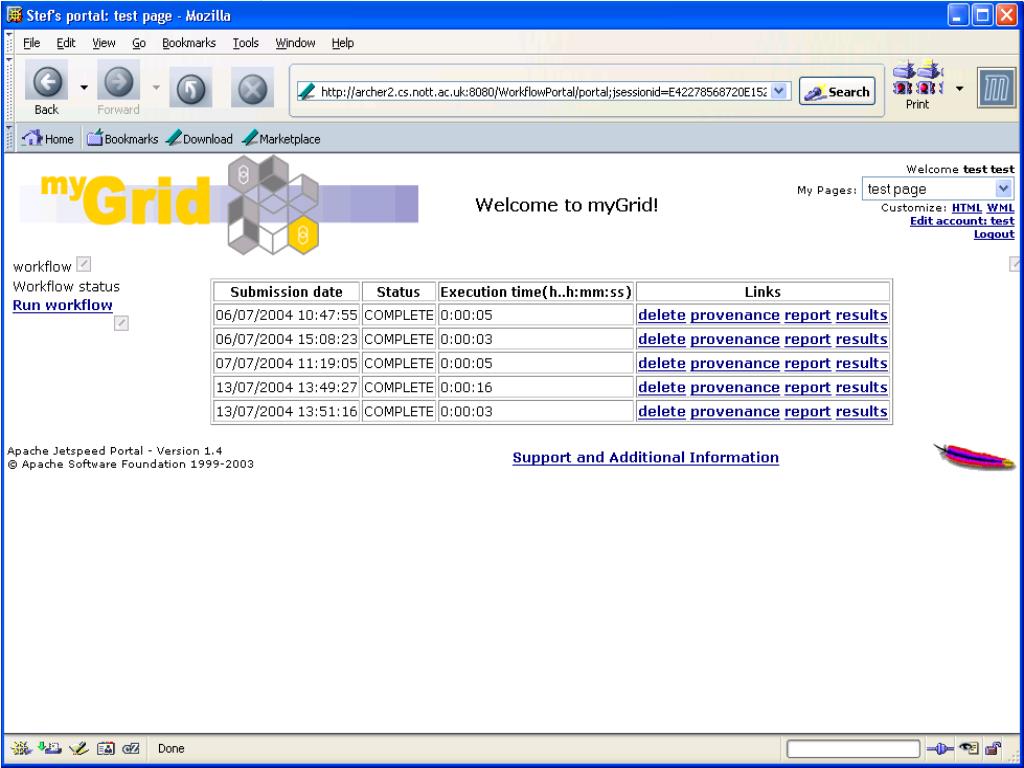
Task: Click the Status column header
Action: click(398, 292)
